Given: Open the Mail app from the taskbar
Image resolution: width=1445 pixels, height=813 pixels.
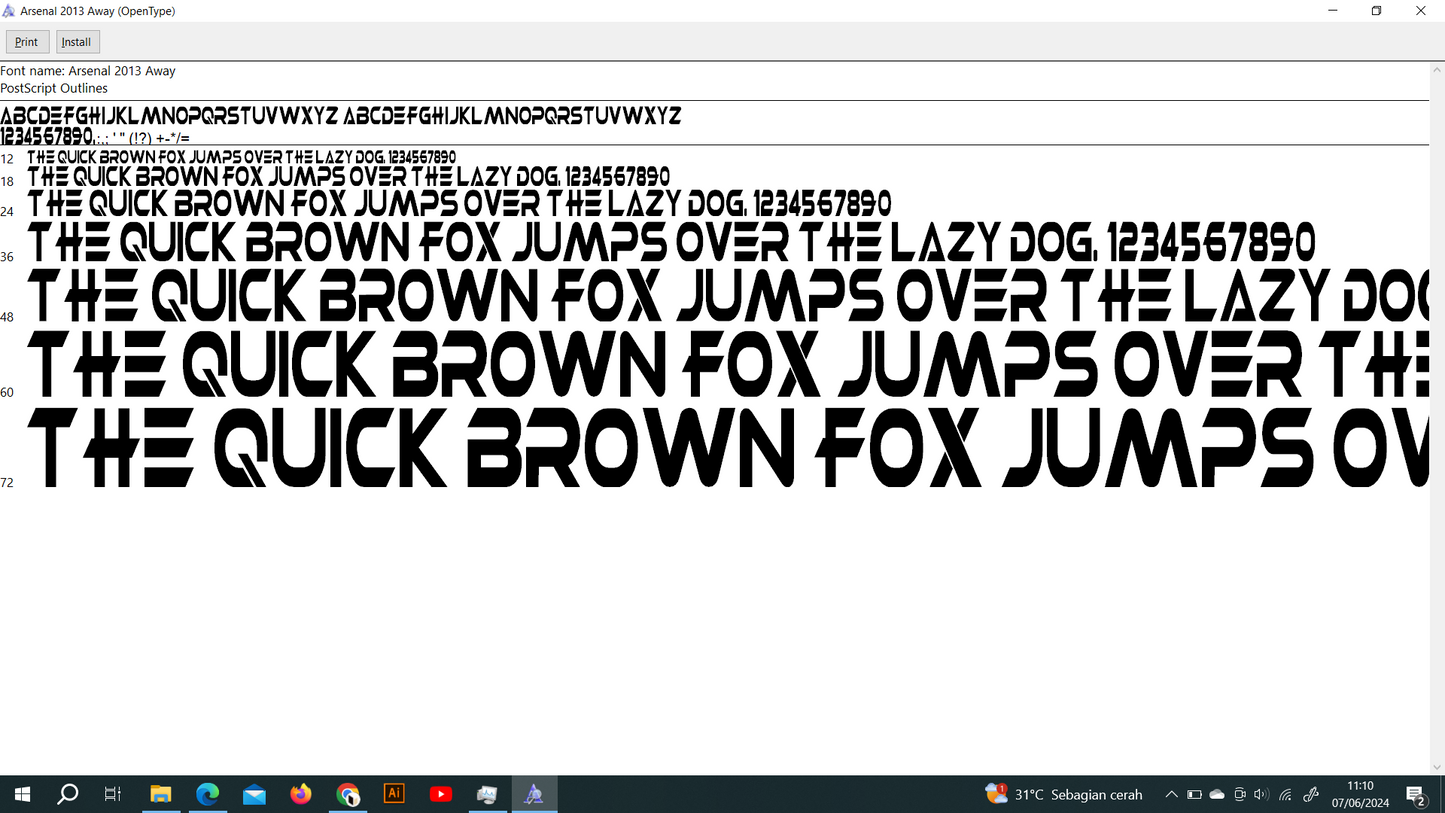Looking at the screenshot, I should (254, 795).
